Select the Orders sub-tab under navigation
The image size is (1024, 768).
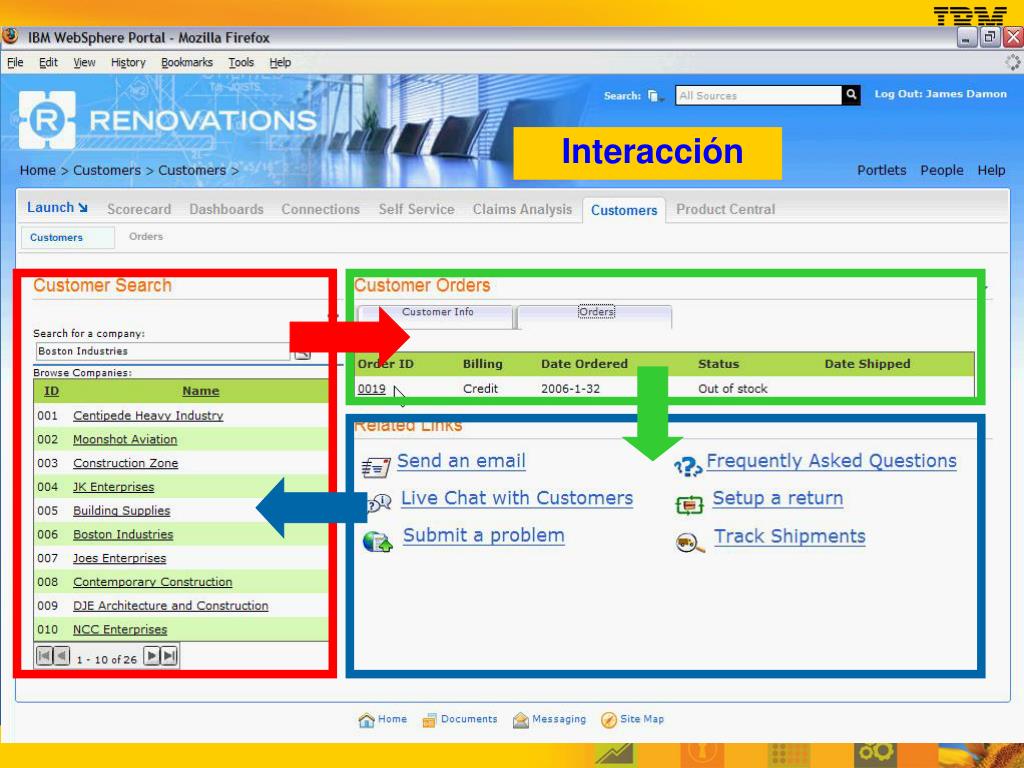coord(146,236)
